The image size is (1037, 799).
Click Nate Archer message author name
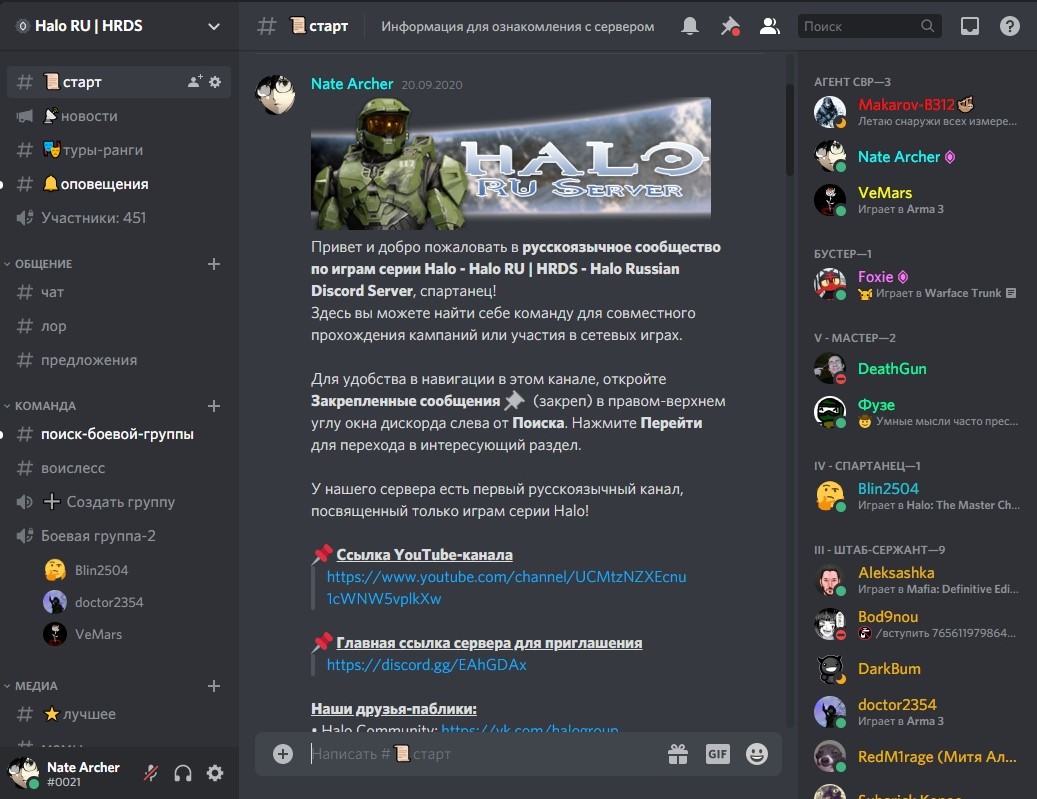(x=352, y=84)
